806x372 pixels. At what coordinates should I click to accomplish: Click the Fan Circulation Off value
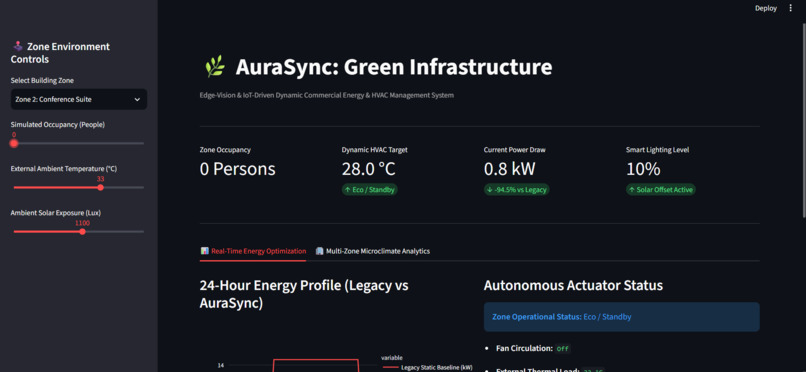click(x=563, y=348)
